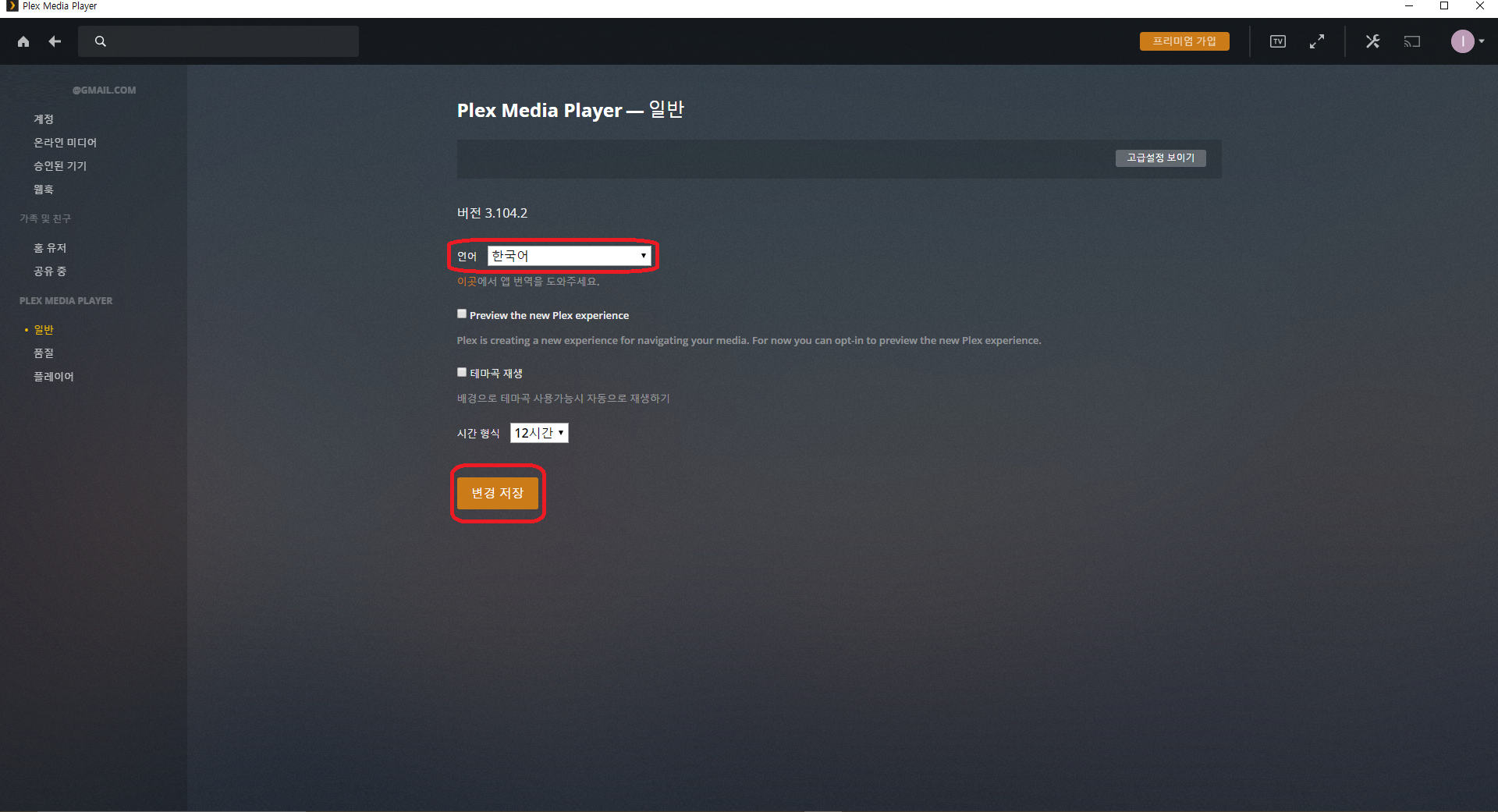Image resolution: width=1498 pixels, height=812 pixels.
Task: Switch to TV mode icon
Action: click(1278, 41)
